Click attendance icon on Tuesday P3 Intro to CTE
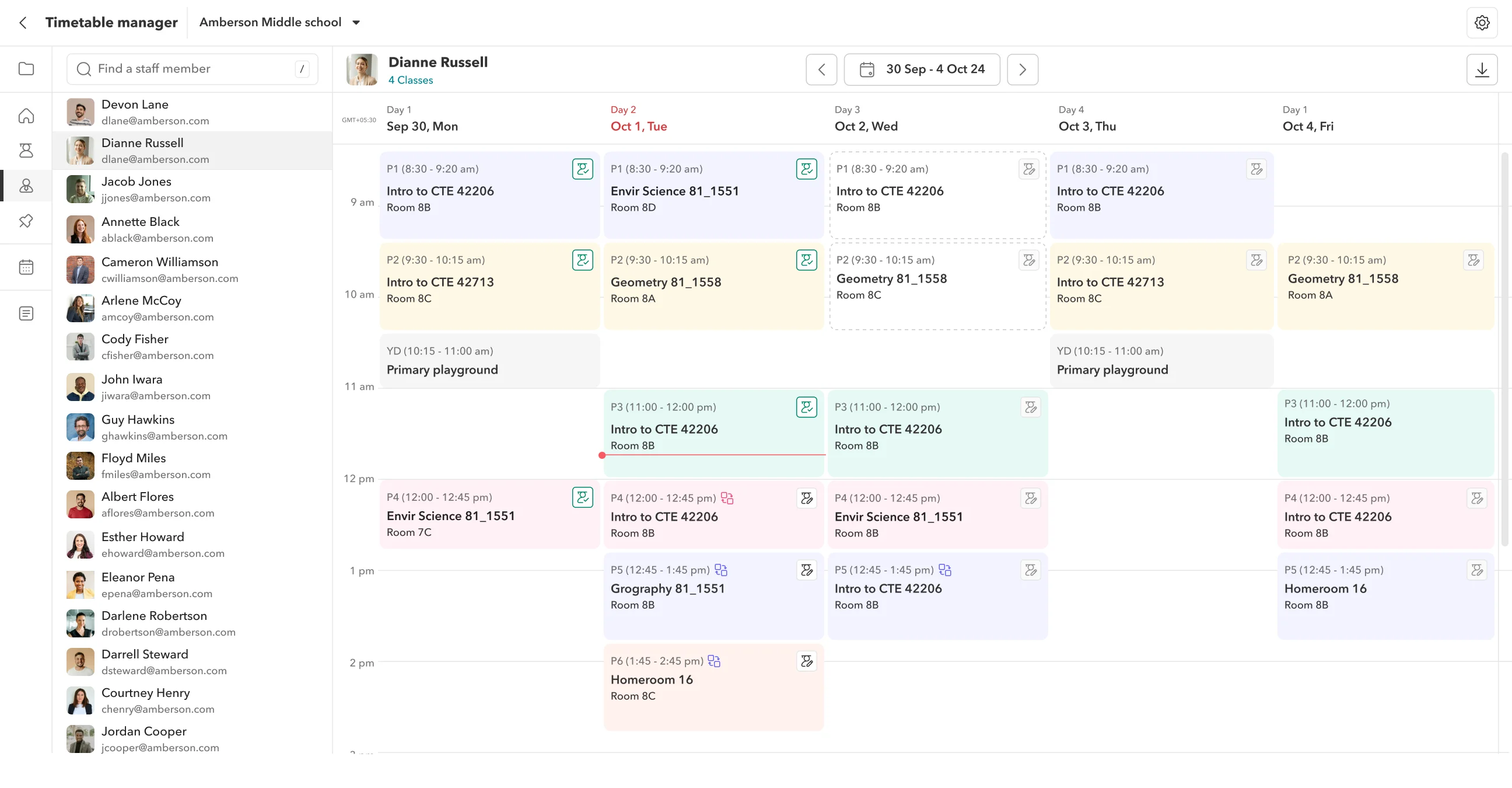The height and width of the screenshot is (788, 1512). (x=807, y=407)
